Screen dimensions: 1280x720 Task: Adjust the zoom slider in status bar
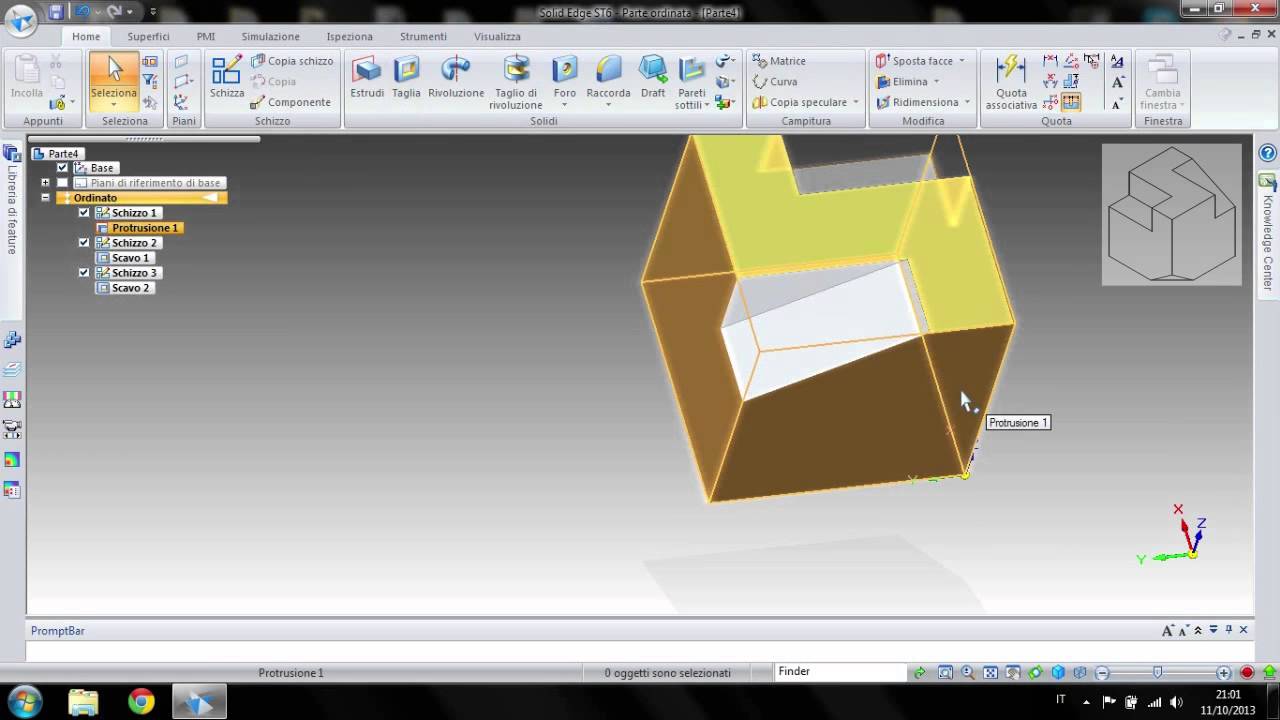[1158, 673]
